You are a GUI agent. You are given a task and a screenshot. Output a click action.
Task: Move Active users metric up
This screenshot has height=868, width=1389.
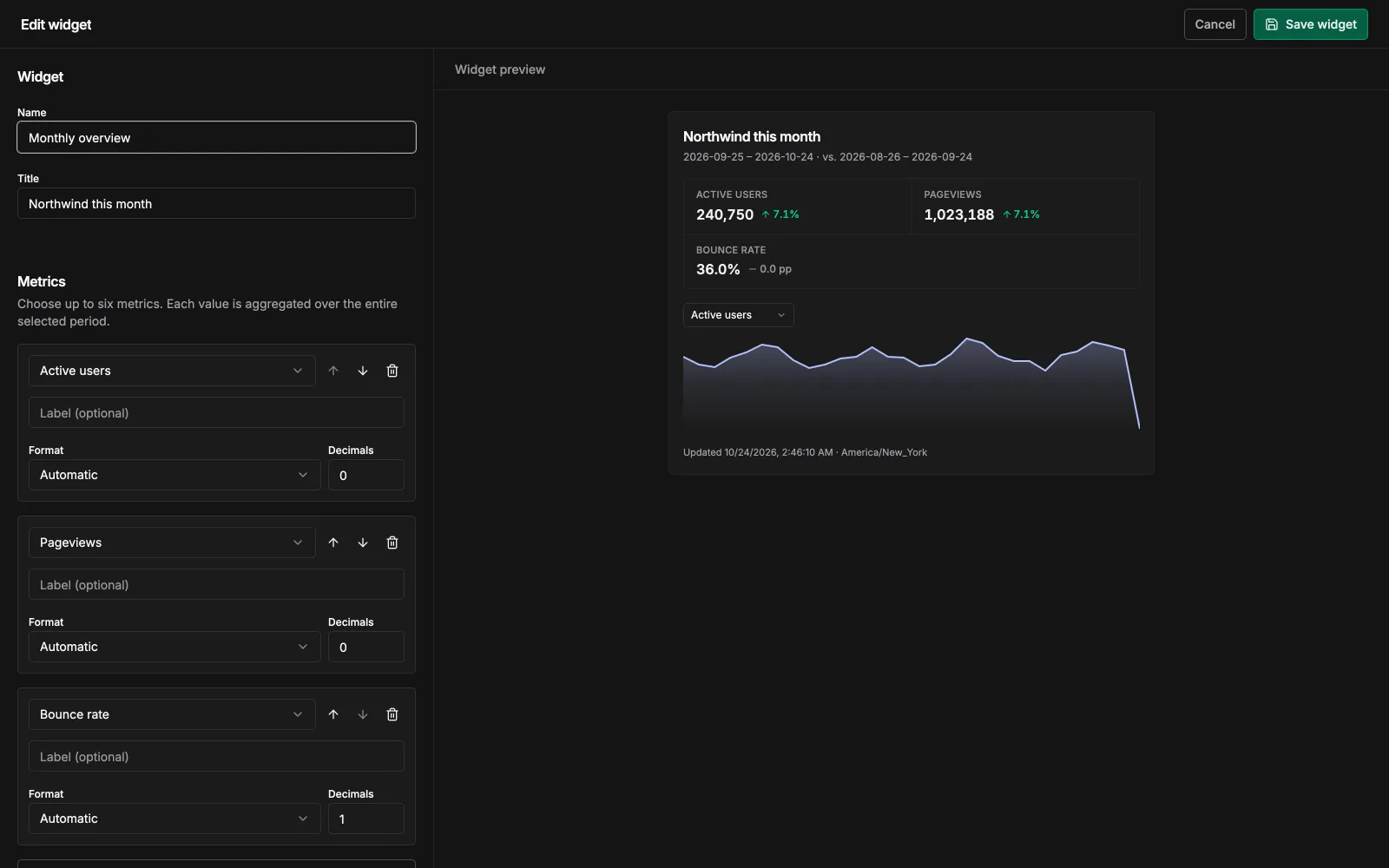[x=333, y=371]
